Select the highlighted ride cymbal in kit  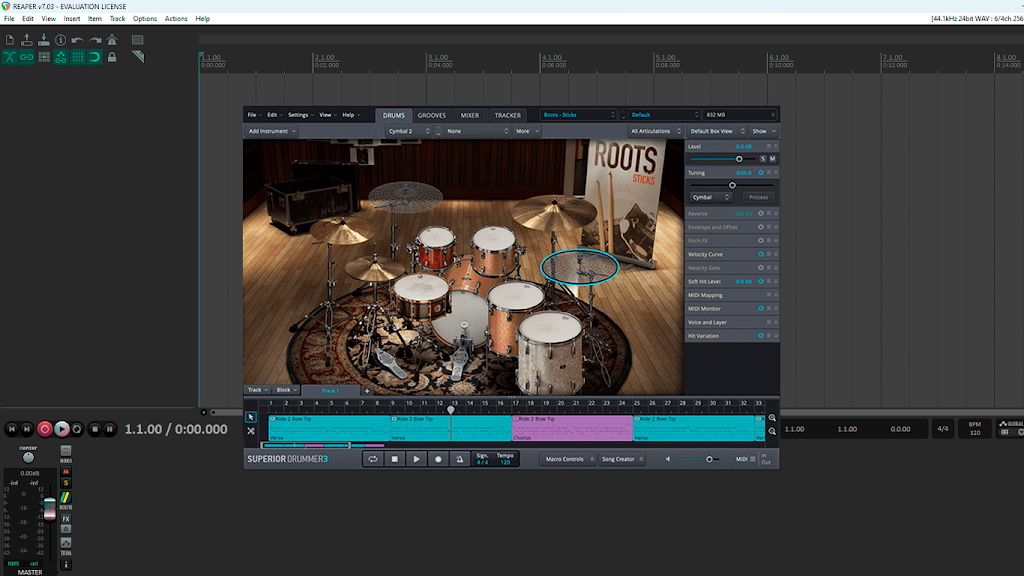(x=579, y=266)
